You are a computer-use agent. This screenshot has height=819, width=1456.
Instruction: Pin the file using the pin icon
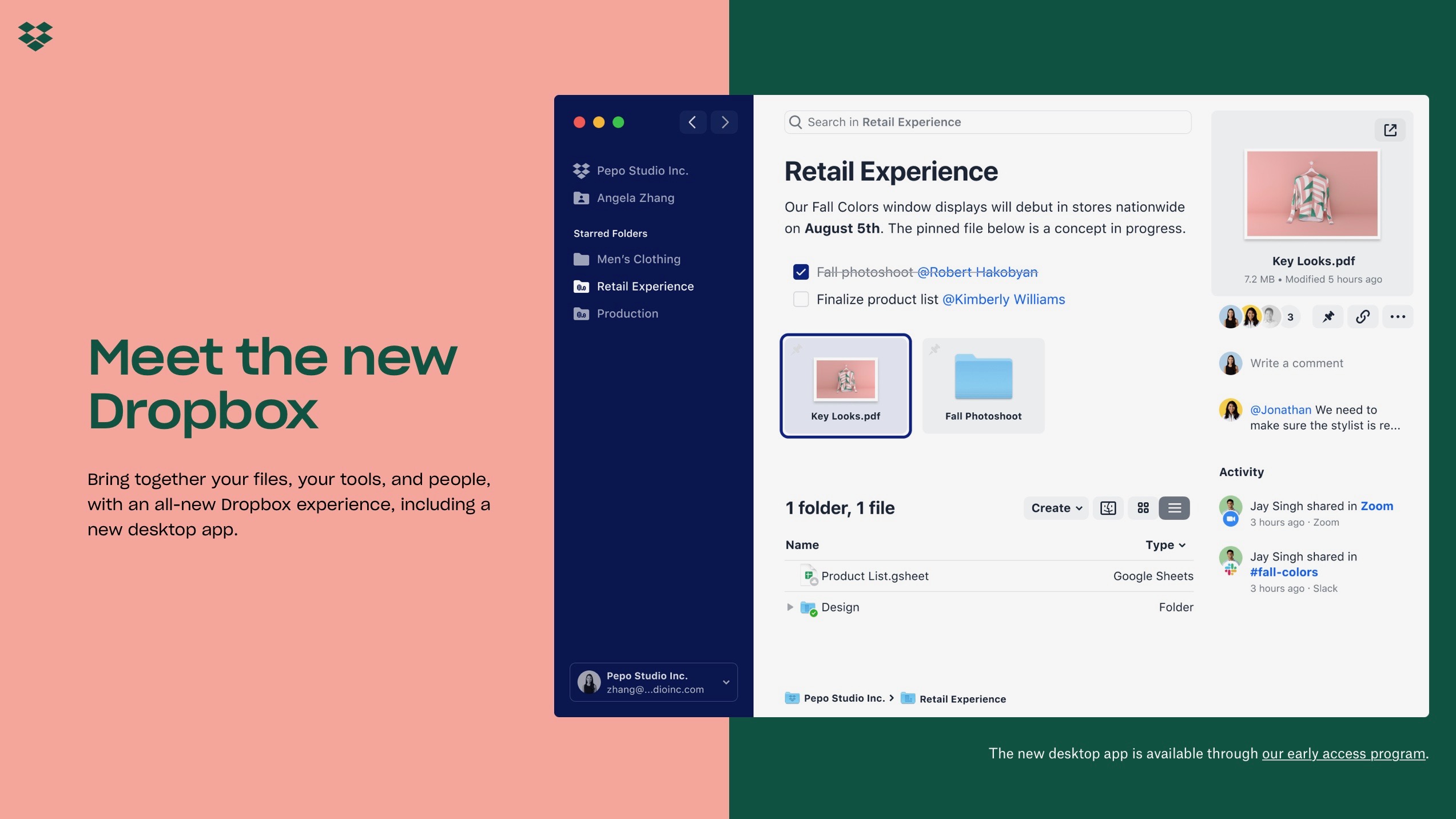tap(1328, 317)
